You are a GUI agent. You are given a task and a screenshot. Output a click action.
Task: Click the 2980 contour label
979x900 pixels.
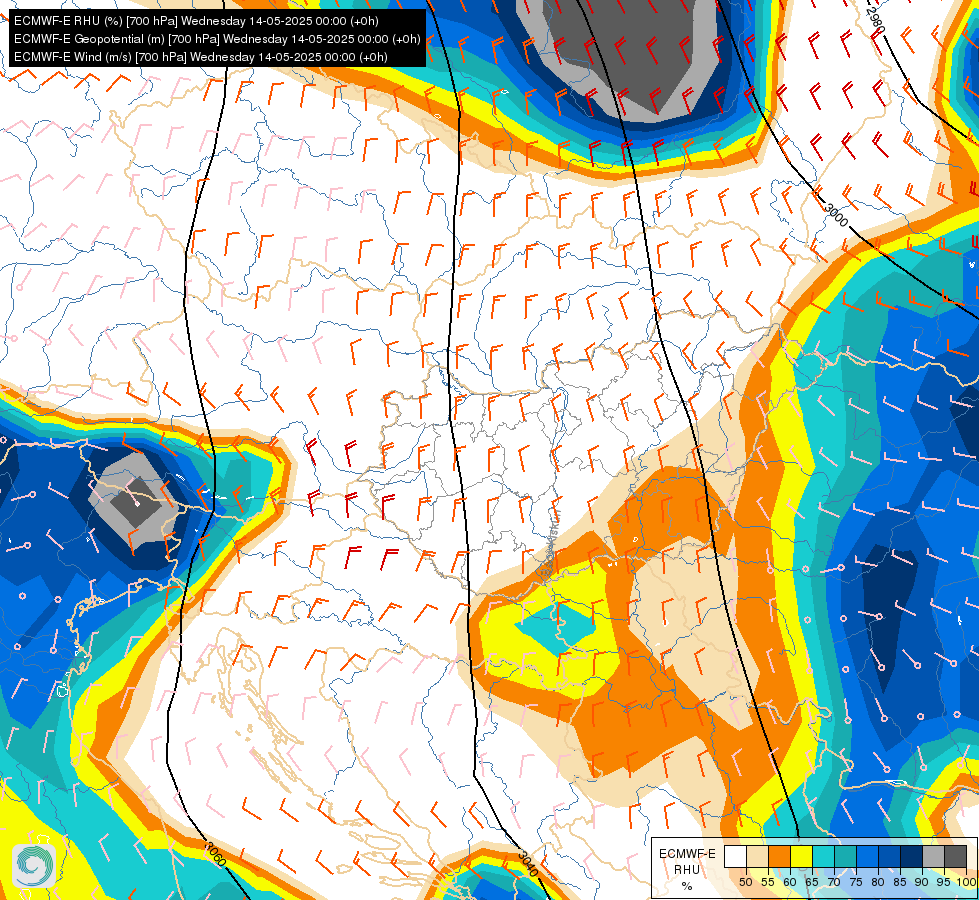(x=876, y=21)
